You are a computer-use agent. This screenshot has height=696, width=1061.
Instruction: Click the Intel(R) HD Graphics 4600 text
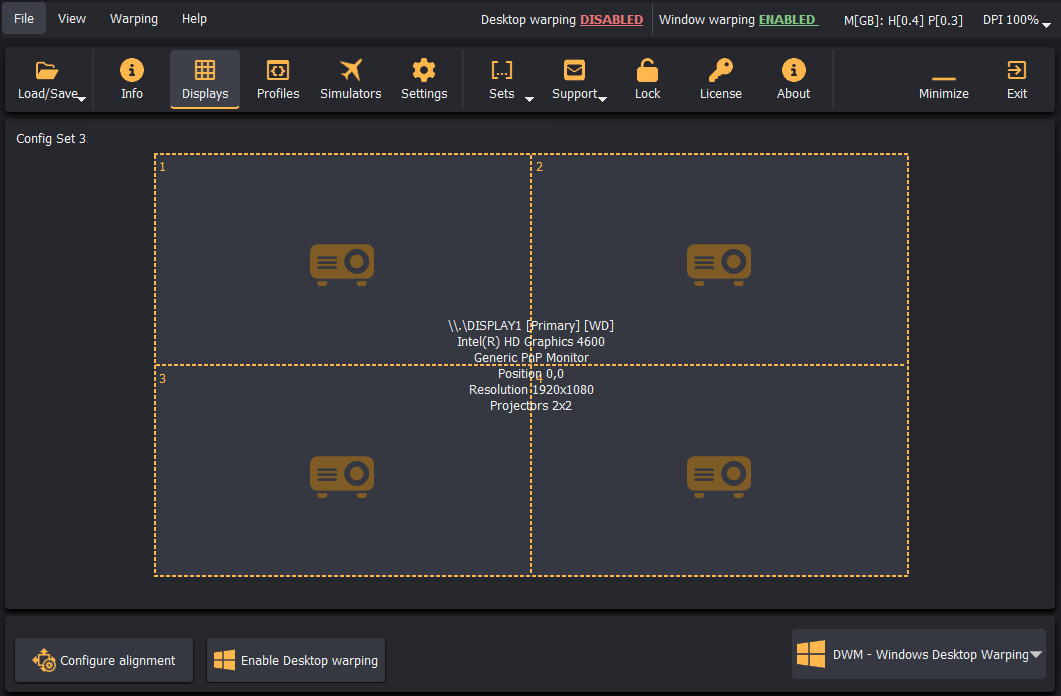531,342
